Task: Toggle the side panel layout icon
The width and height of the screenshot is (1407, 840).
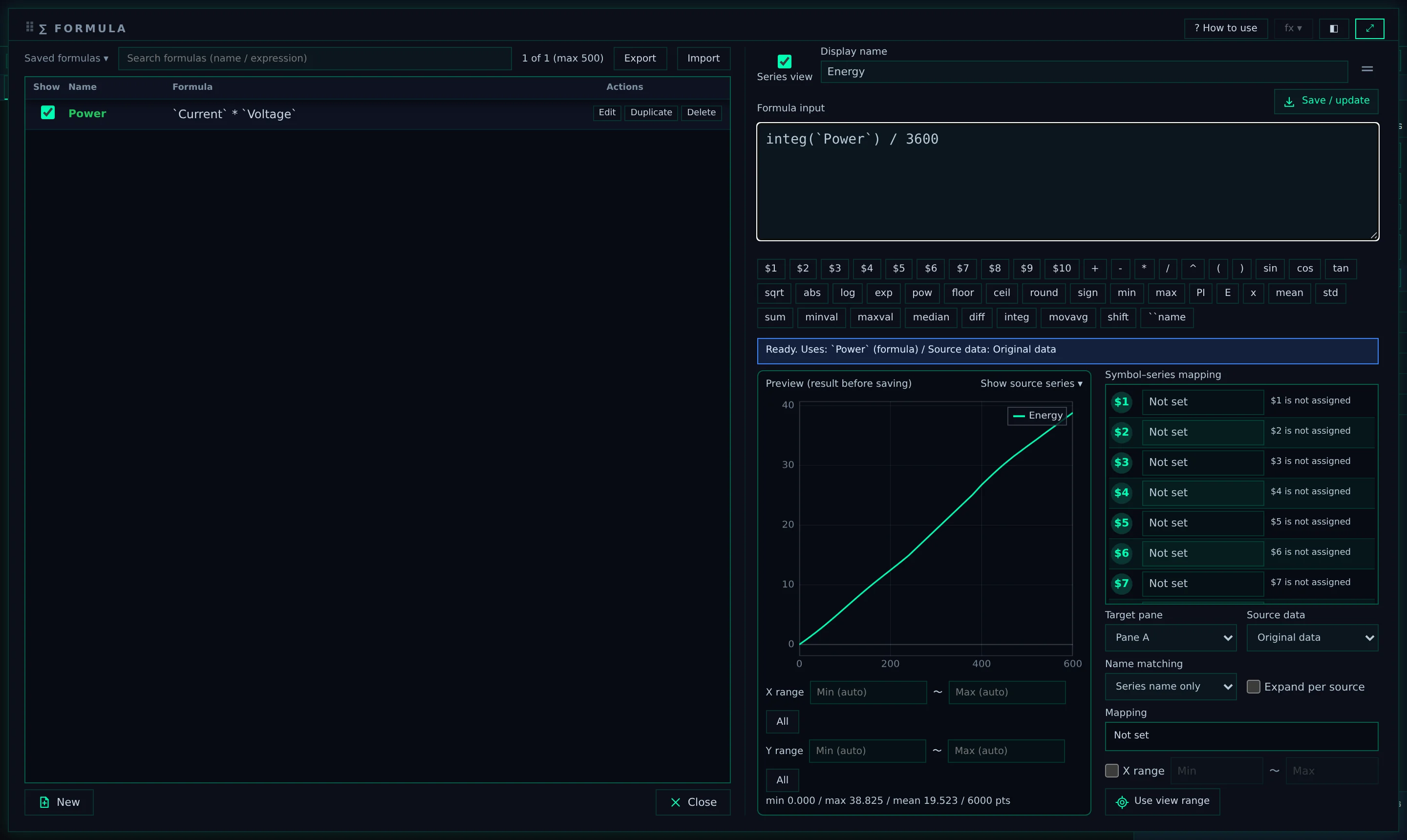Action: coord(1334,28)
